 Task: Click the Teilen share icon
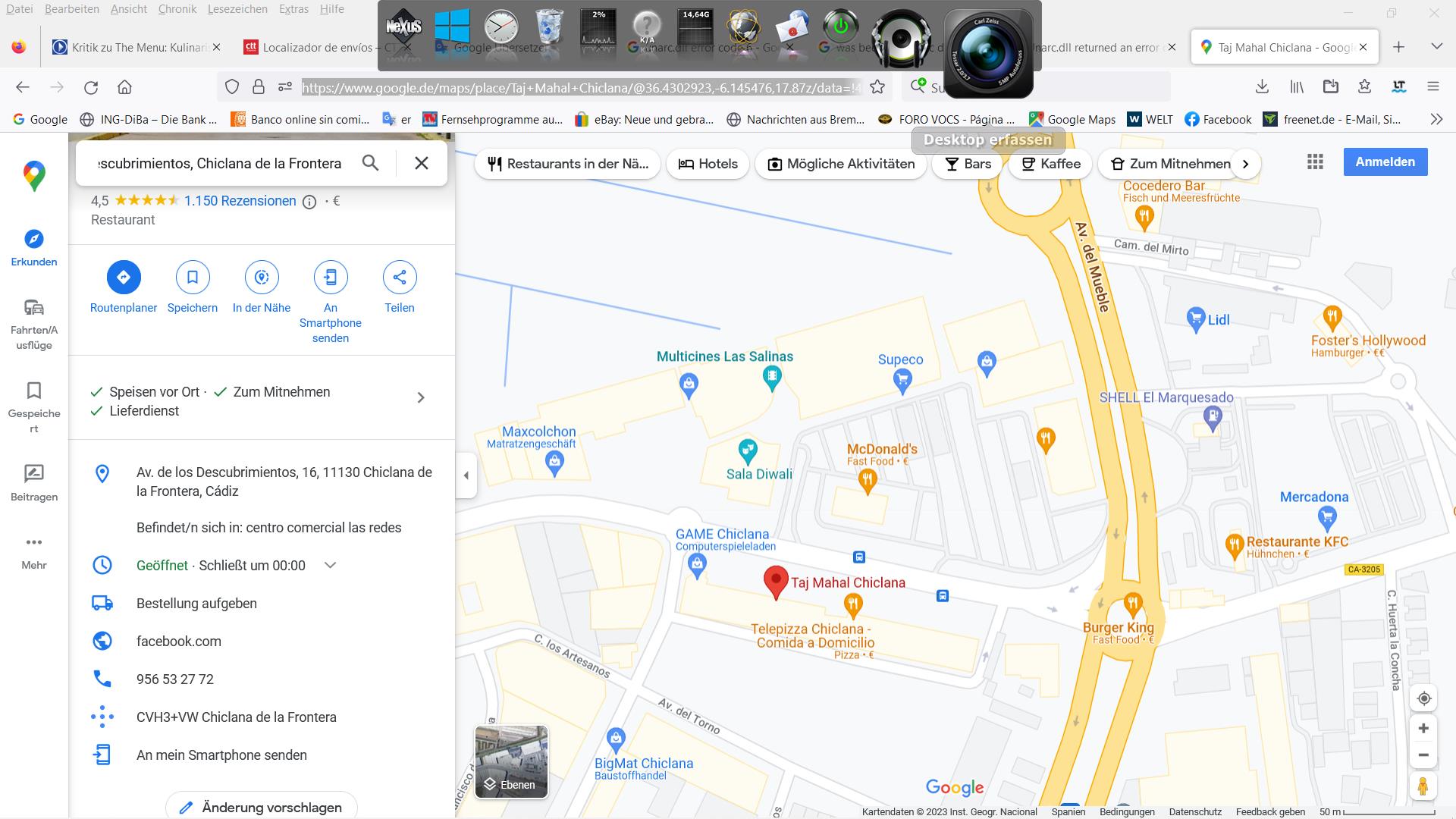[x=400, y=278]
